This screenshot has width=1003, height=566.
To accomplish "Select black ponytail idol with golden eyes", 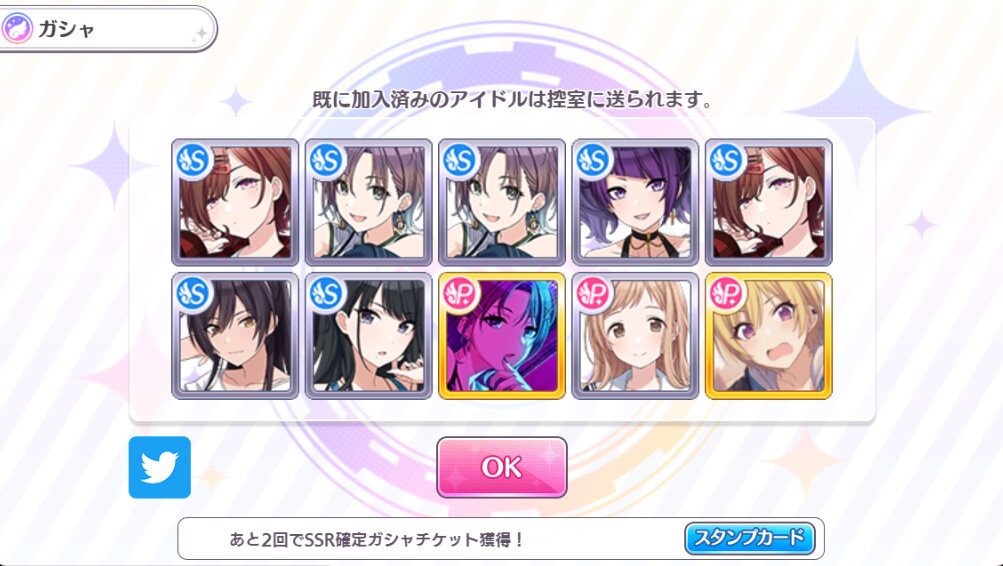I will [235, 336].
